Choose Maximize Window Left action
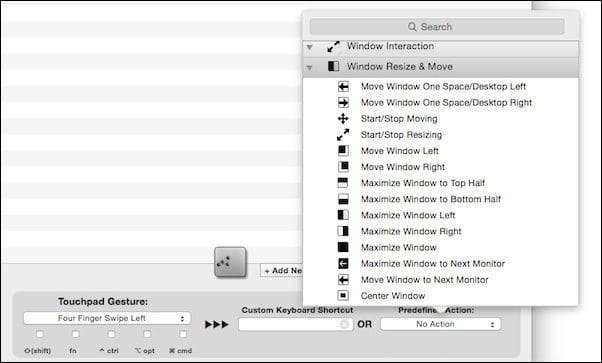Viewport: 602px width, 363px height. pyautogui.click(x=408, y=215)
